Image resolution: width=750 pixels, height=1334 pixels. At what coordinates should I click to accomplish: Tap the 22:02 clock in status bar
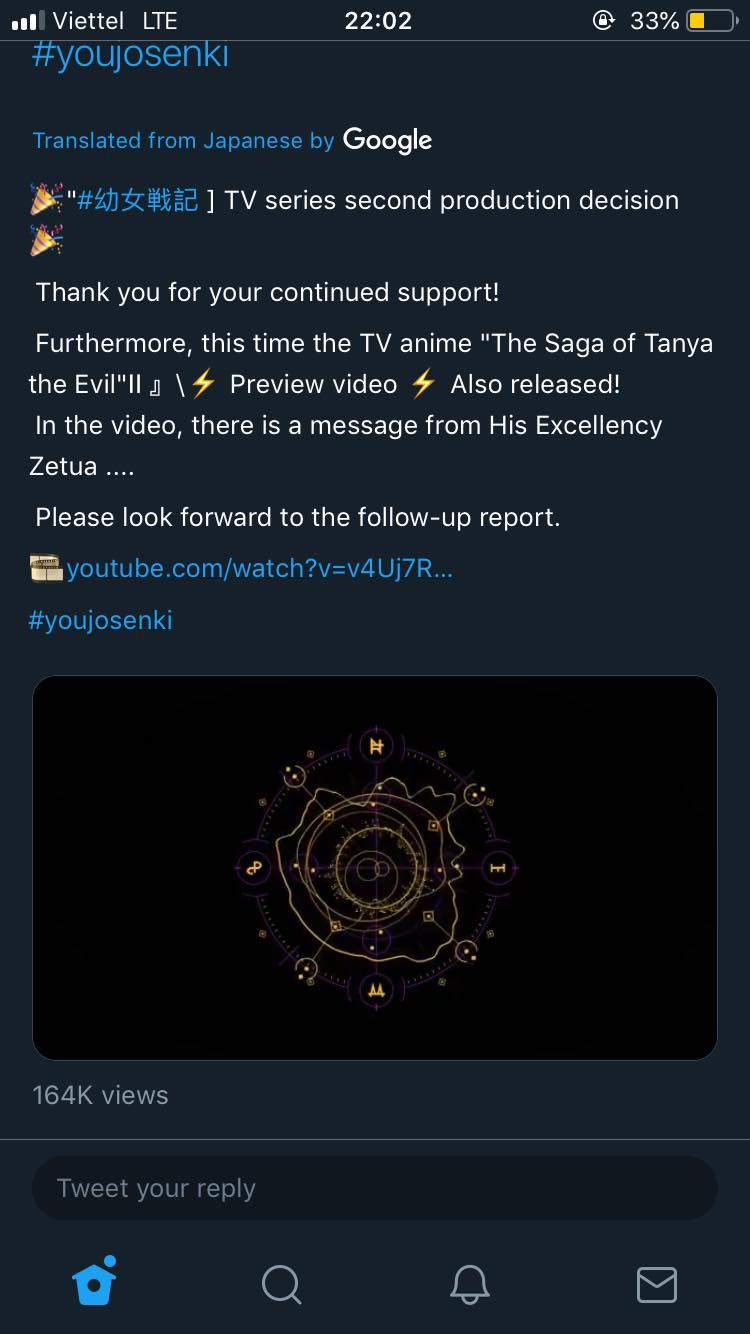pyautogui.click(x=377, y=21)
